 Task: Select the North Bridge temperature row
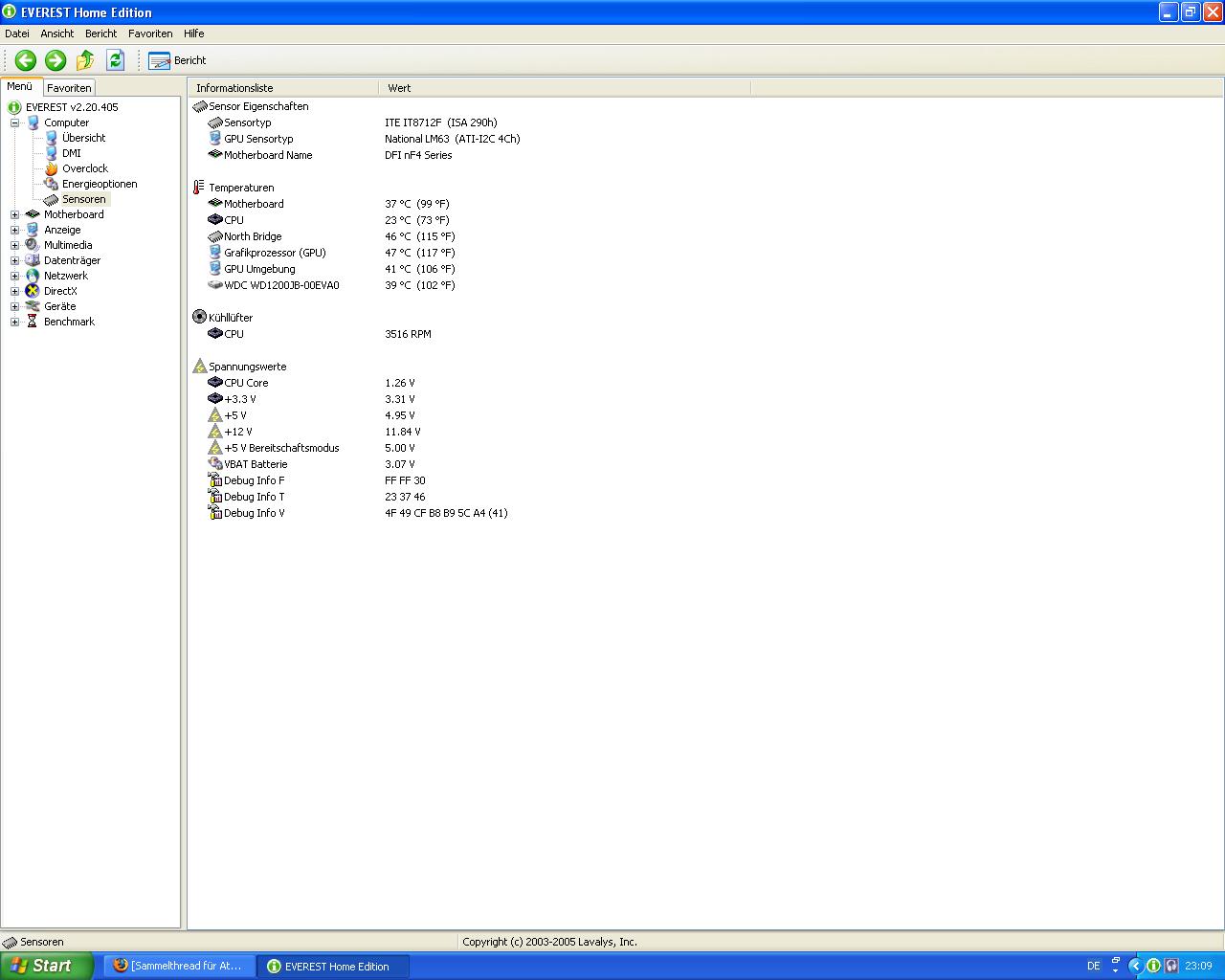tap(331, 236)
